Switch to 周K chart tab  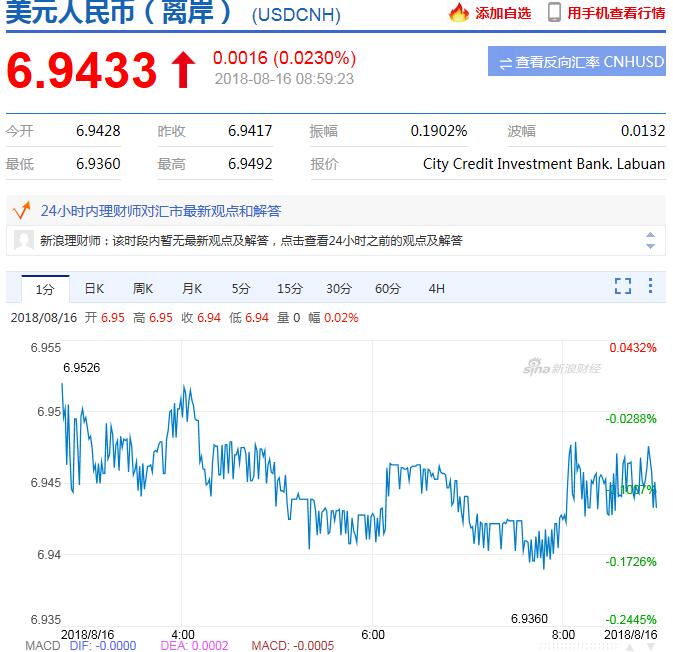[x=143, y=289]
